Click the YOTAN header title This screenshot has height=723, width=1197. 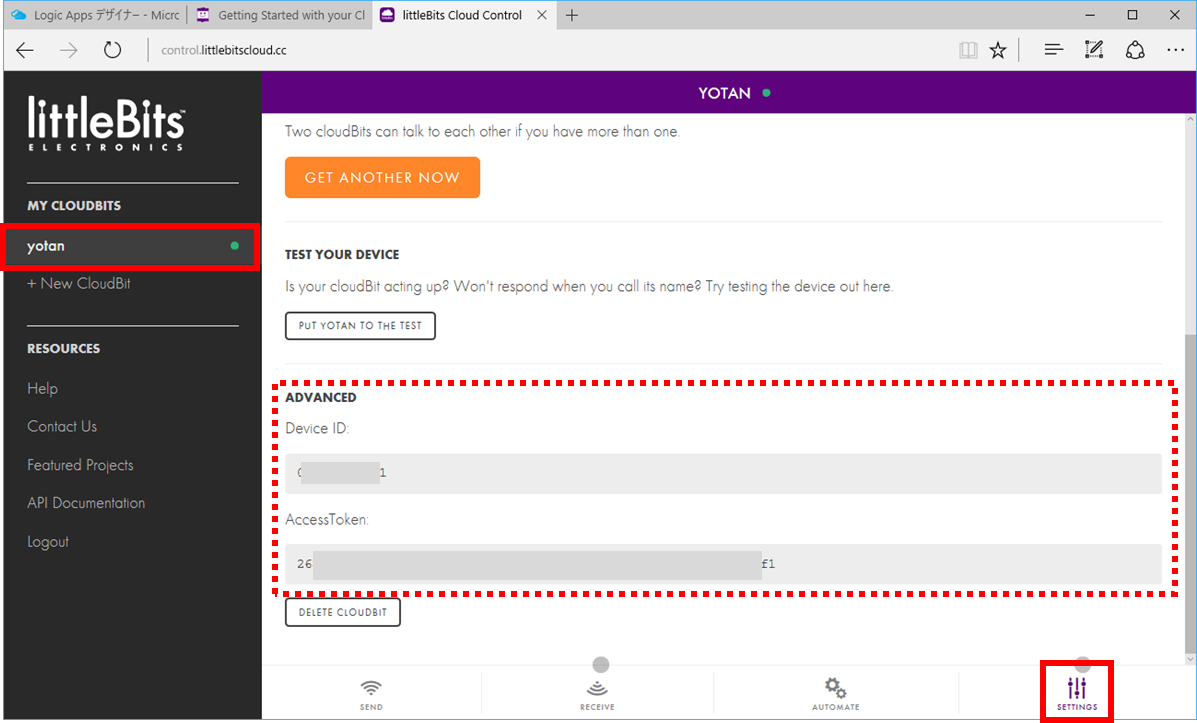(724, 93)
